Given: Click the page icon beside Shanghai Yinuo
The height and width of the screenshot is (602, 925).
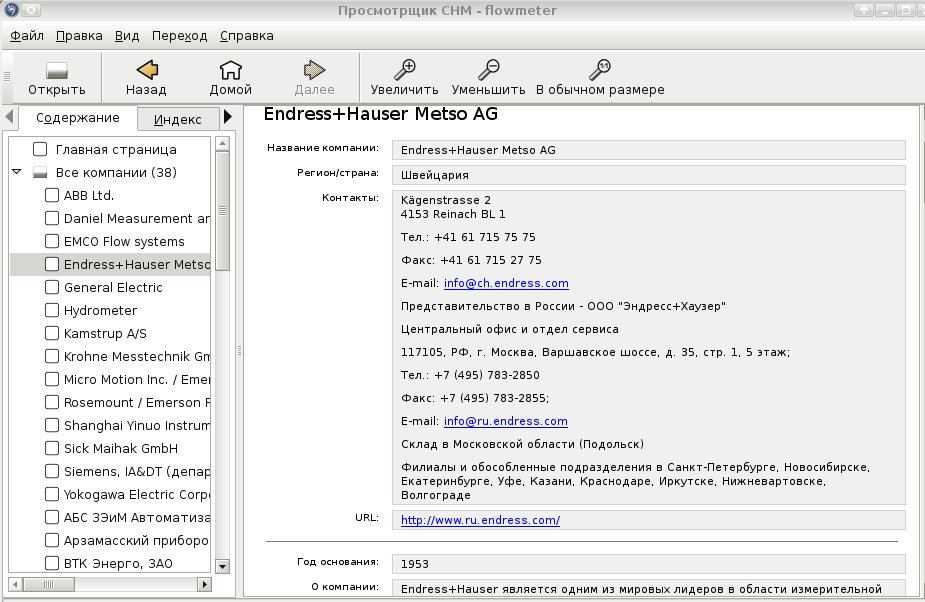Looking at the screenshot, I should (x=52, y=426).
